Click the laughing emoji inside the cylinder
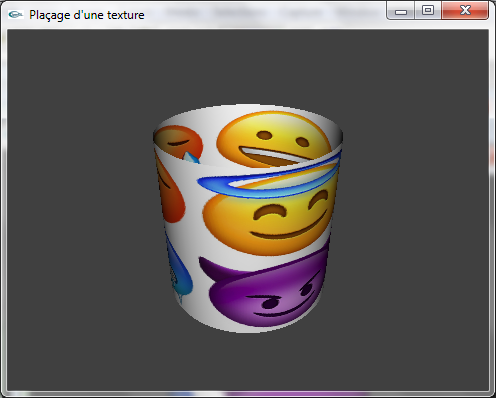496x398 pixels. pos(274,139)
